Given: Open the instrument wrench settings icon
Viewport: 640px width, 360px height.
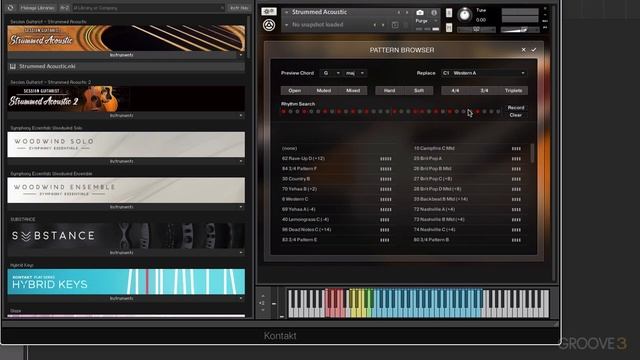Looking at the screenshot, I should [269, 11].
